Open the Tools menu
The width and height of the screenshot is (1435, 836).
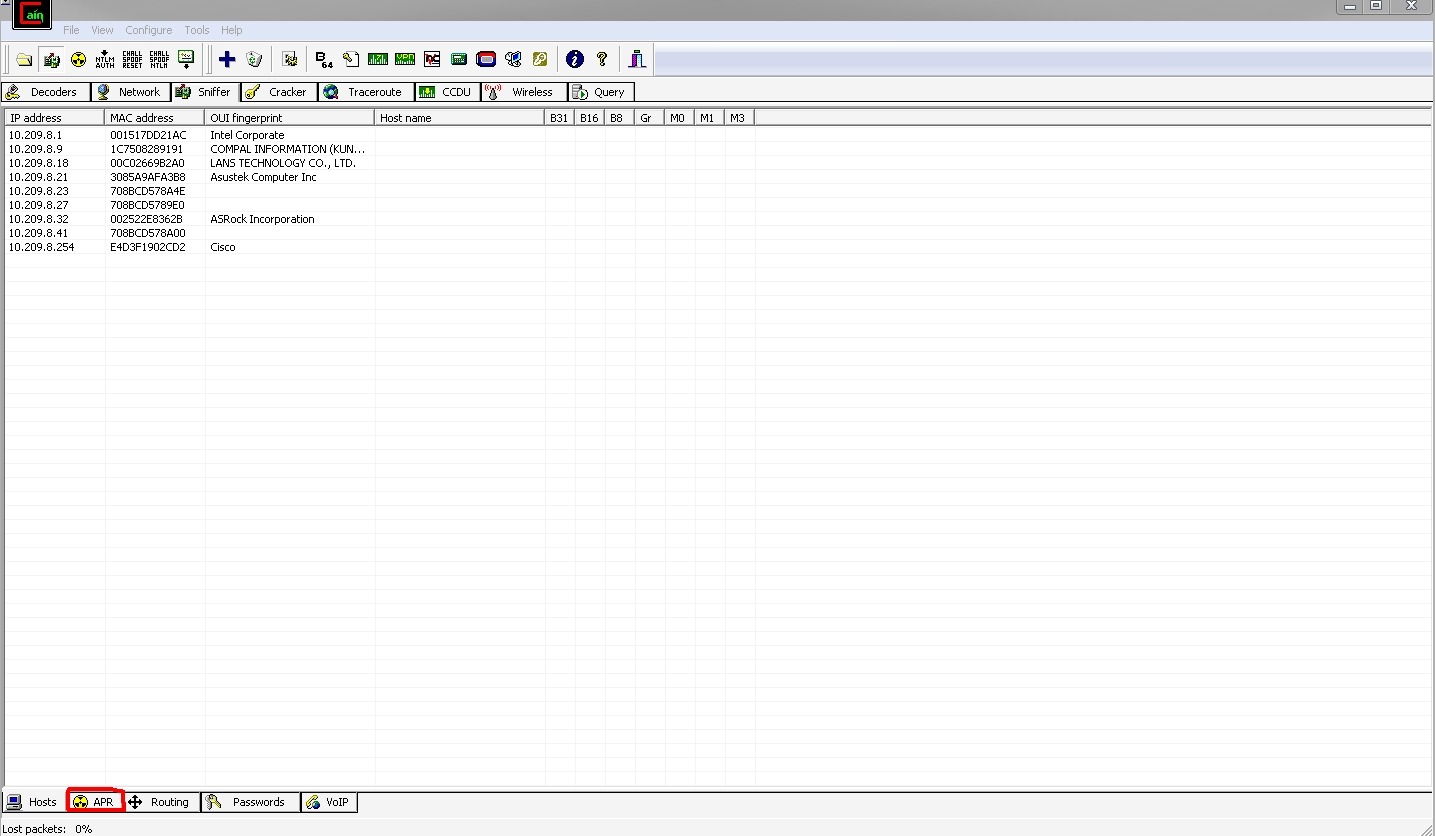point(197,31)
